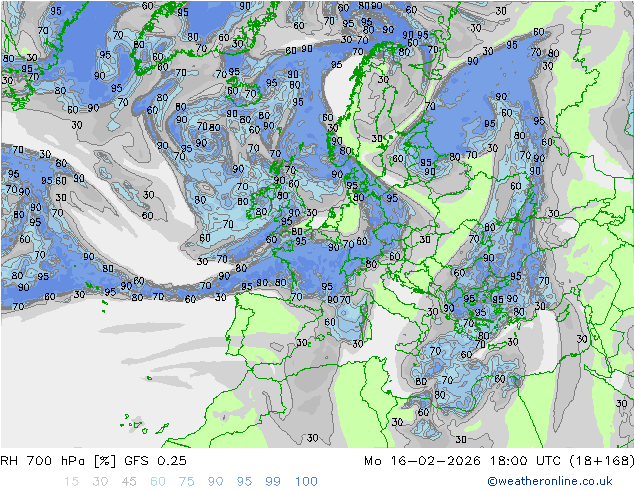Screen dimensions: 634x490
Task: Click the legend value 90
Action: click(x=216, y=481)
